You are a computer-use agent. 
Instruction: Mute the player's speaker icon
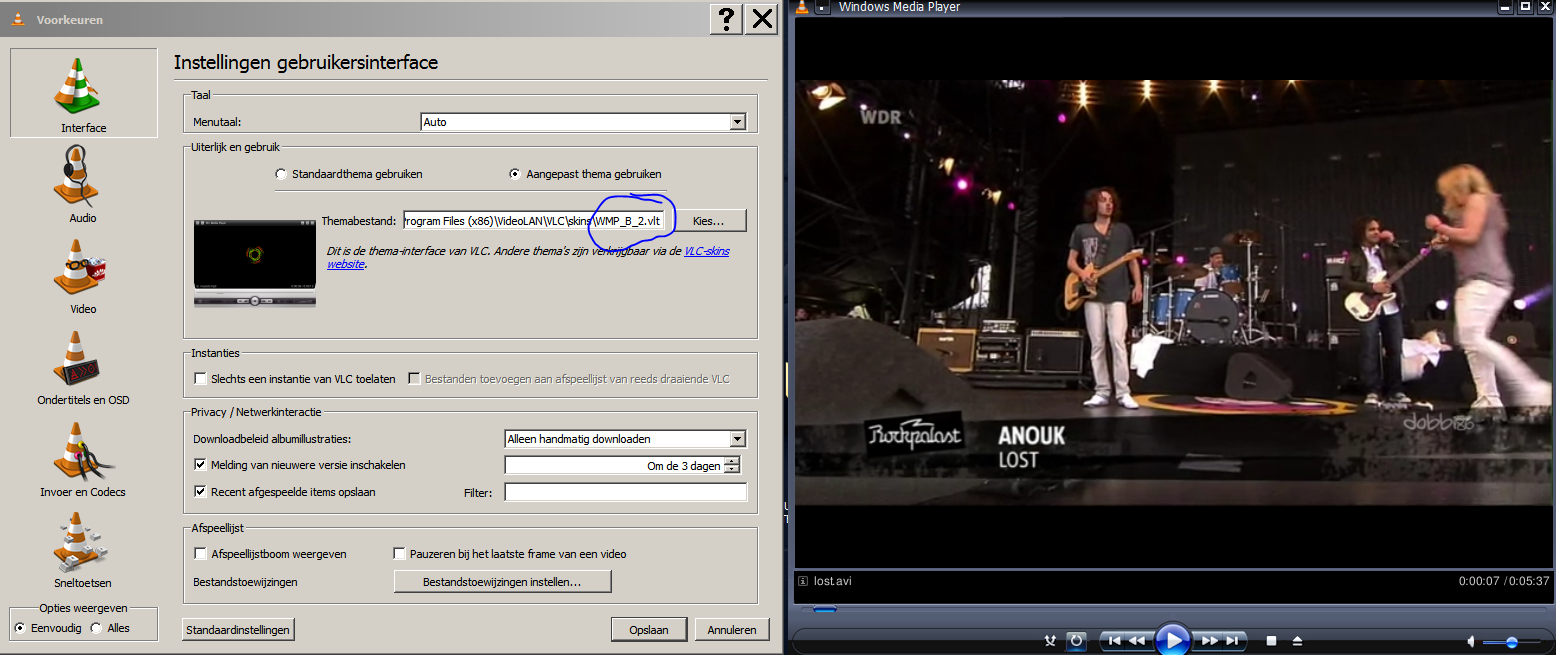tap(1471, 641)
